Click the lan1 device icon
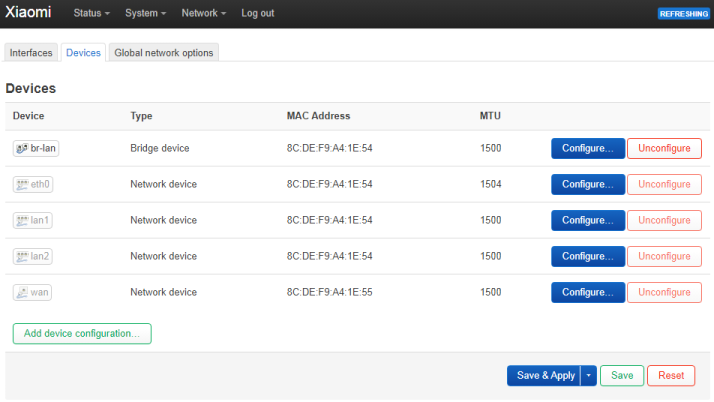 pyautogui.click(x=22, y=220)
